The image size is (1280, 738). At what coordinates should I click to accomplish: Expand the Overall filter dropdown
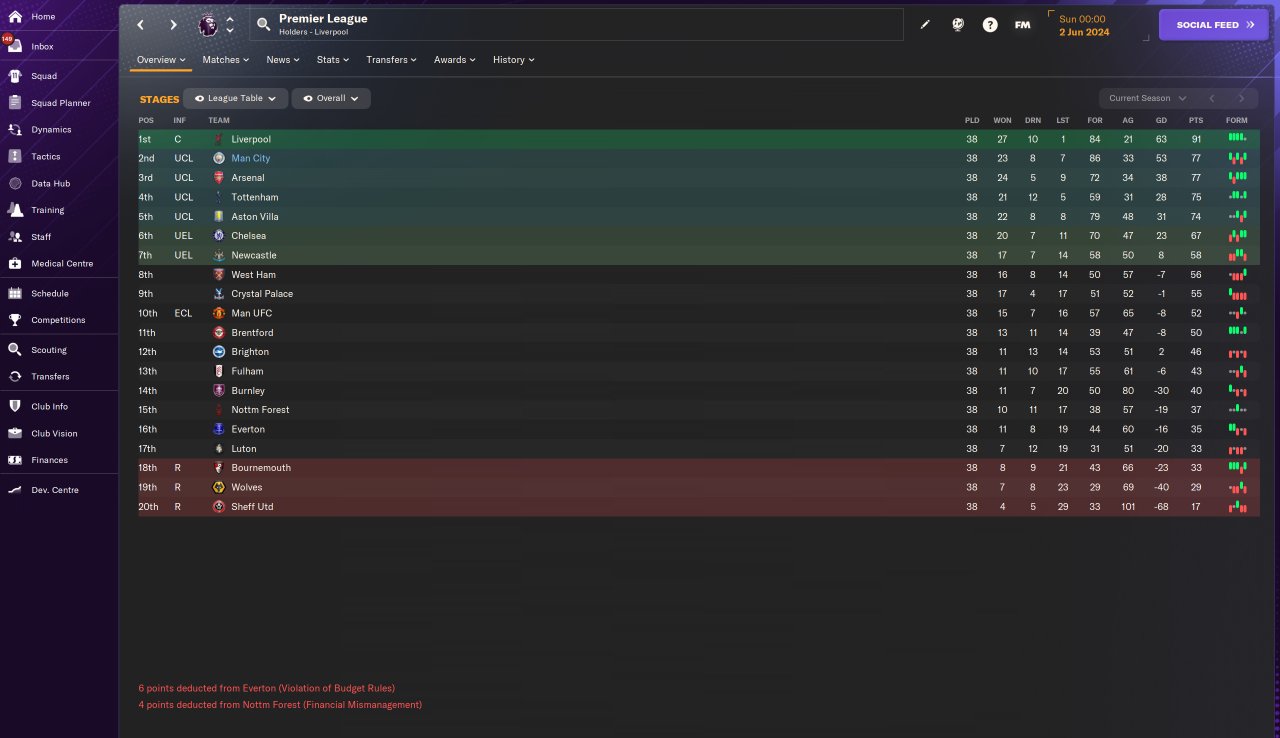click(331, 99)
